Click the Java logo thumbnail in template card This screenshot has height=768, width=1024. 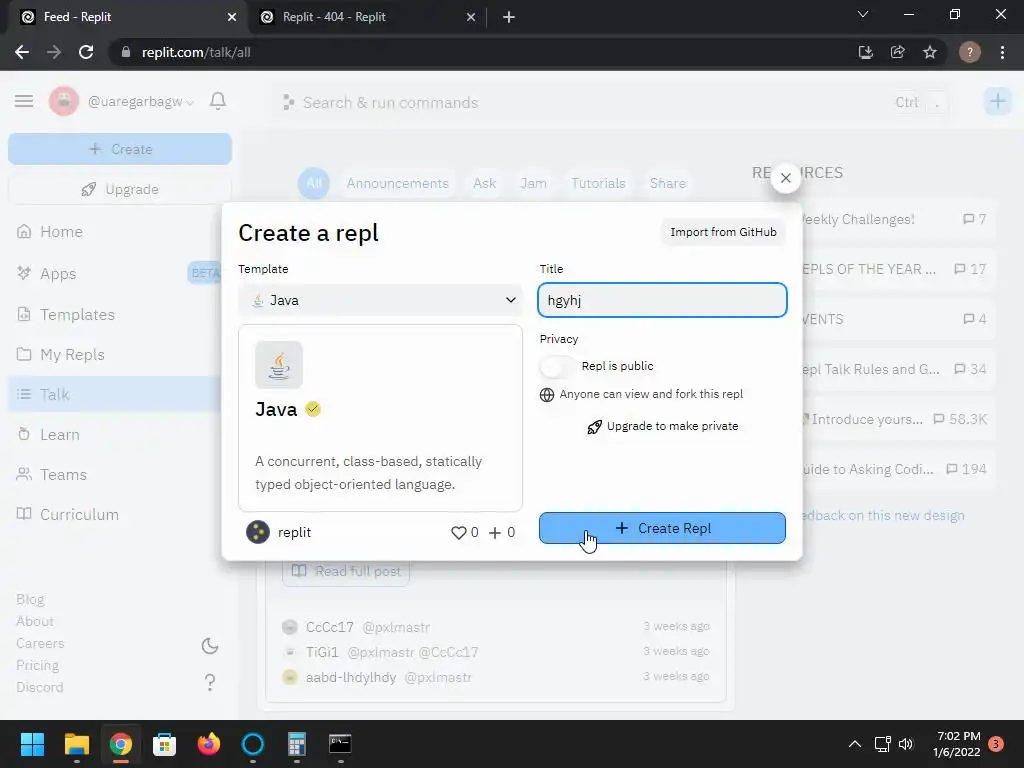click(279, 365)
